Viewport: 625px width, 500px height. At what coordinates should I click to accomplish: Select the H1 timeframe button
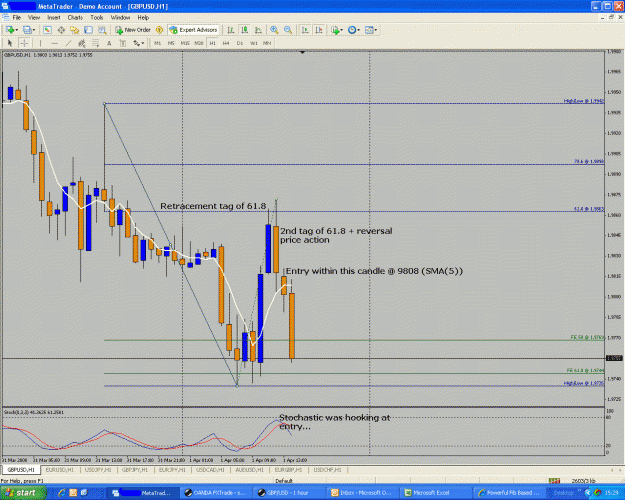point(212,43)
